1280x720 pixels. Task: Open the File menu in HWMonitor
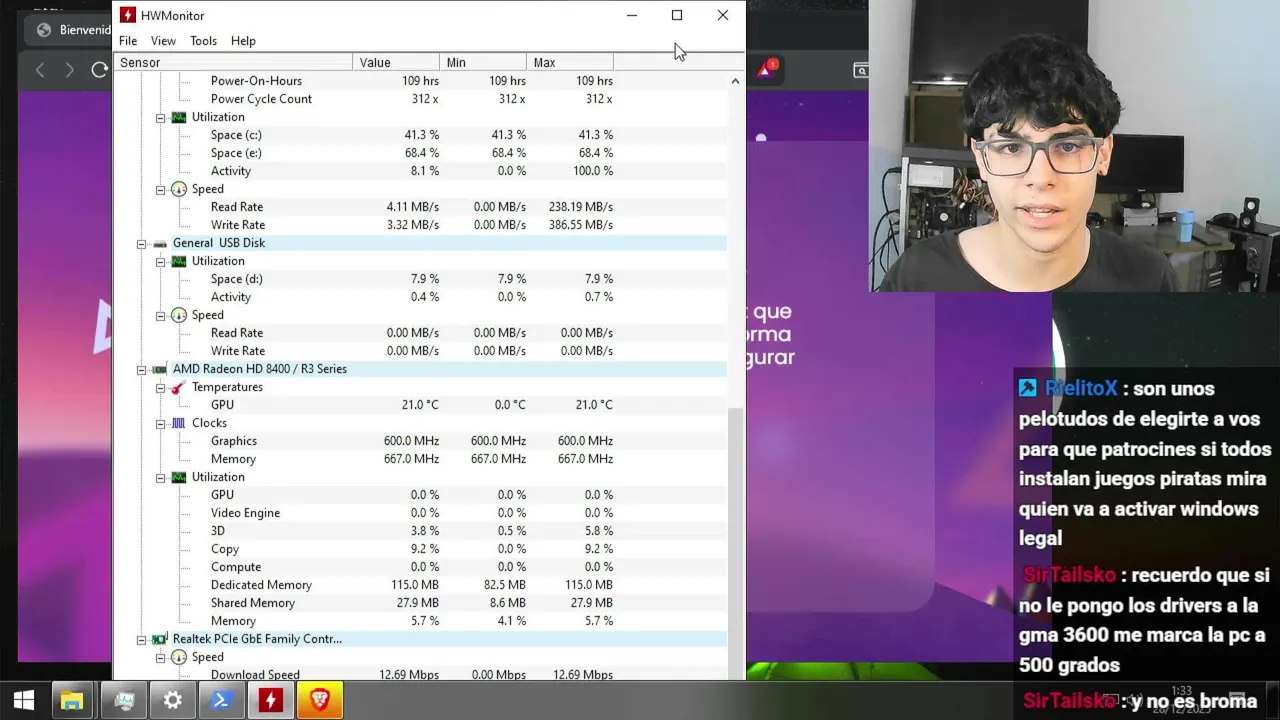[x=128, y=41]
